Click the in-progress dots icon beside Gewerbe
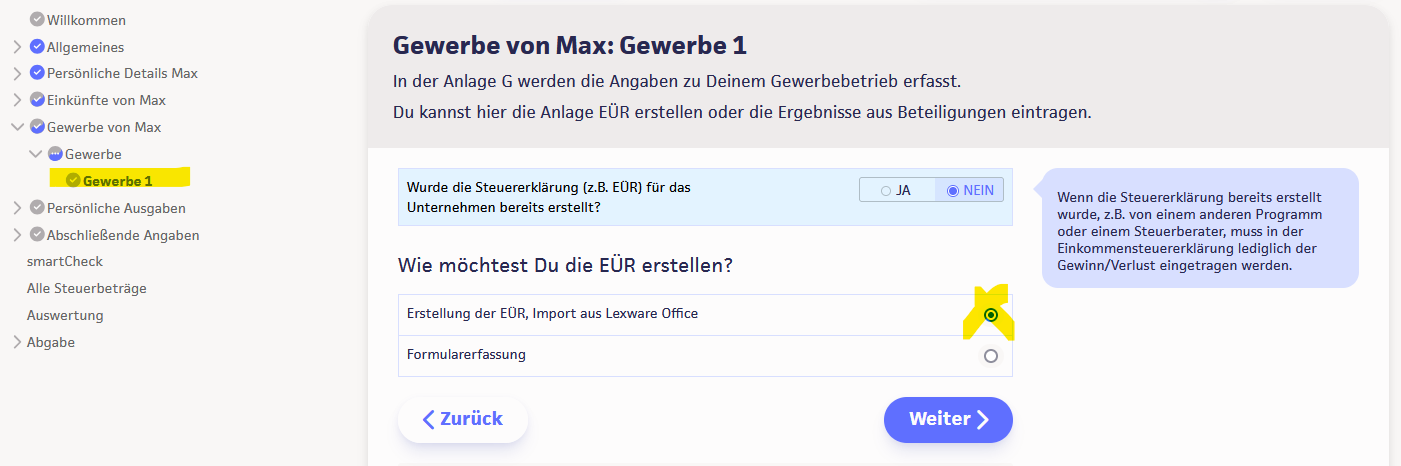 coord(55,154)
